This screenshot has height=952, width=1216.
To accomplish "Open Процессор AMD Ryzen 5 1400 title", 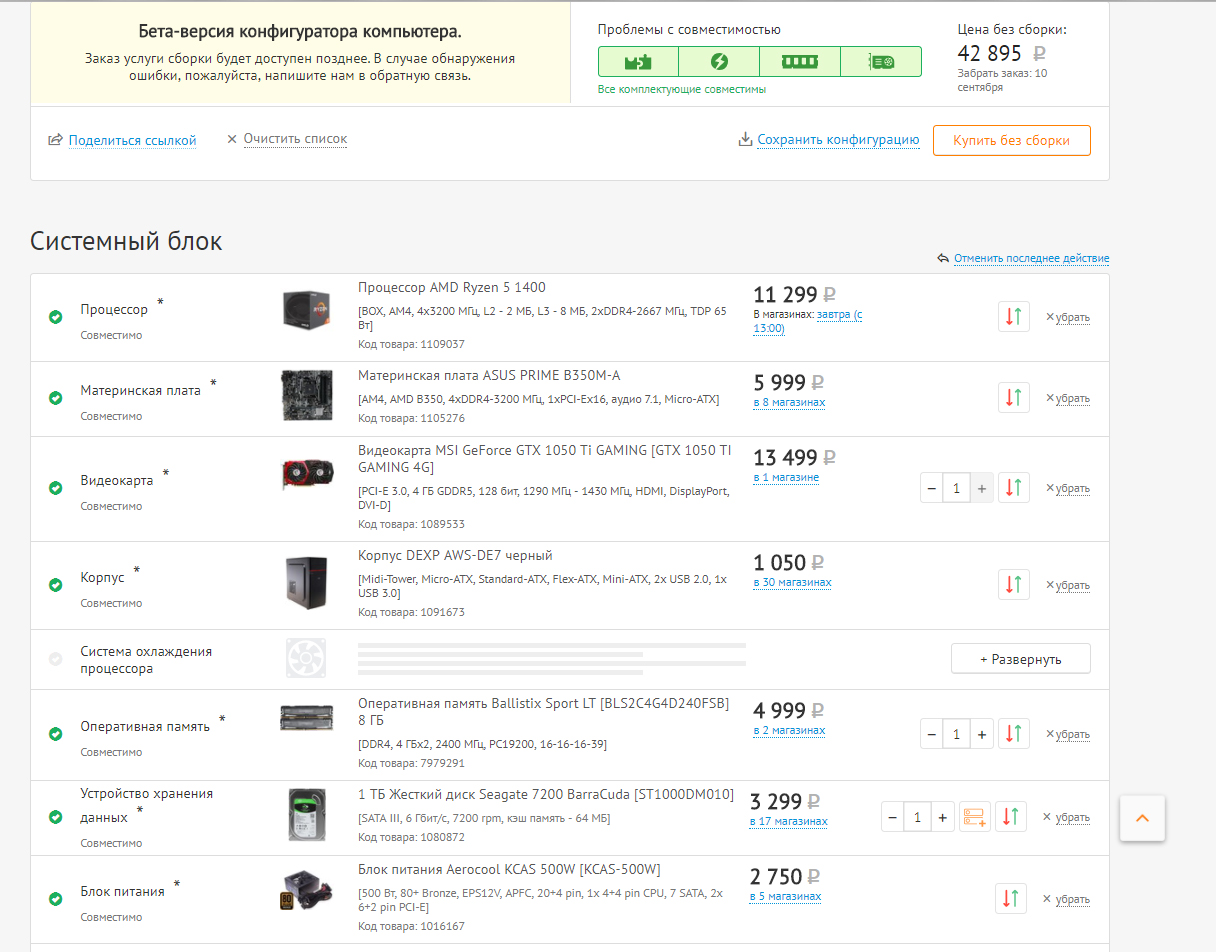I will tap(452, 287).
